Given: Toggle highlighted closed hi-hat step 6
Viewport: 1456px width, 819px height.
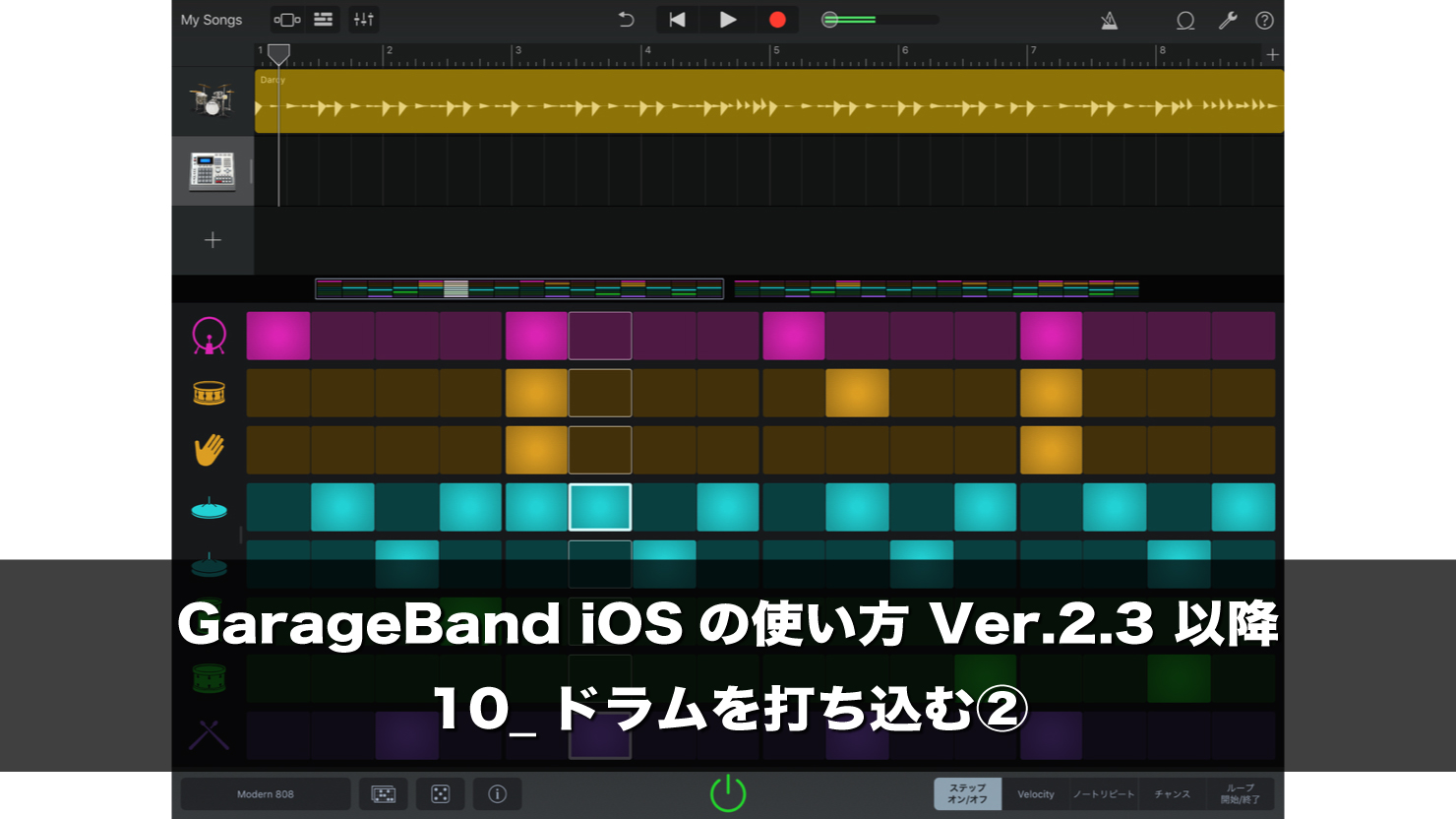Looking at the screenshot, I should (x=600, y=507).
